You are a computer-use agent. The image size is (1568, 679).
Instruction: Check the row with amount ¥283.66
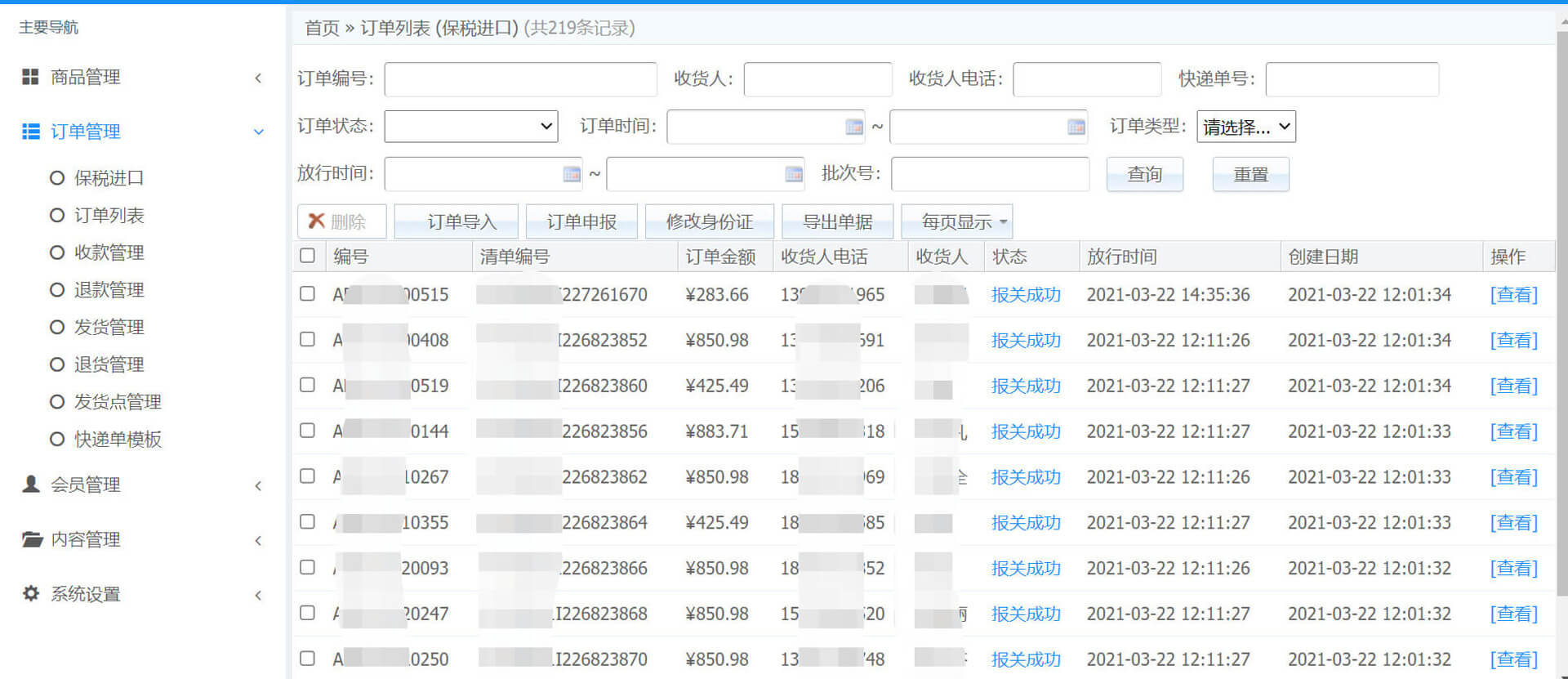(307, 293)
